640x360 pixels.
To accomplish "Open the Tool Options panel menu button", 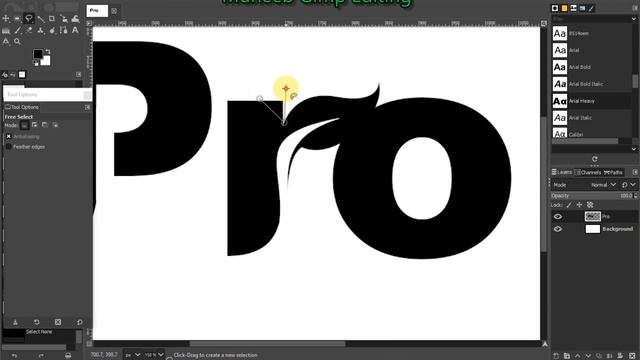I will pyautogui.click(x=87, y=107).
